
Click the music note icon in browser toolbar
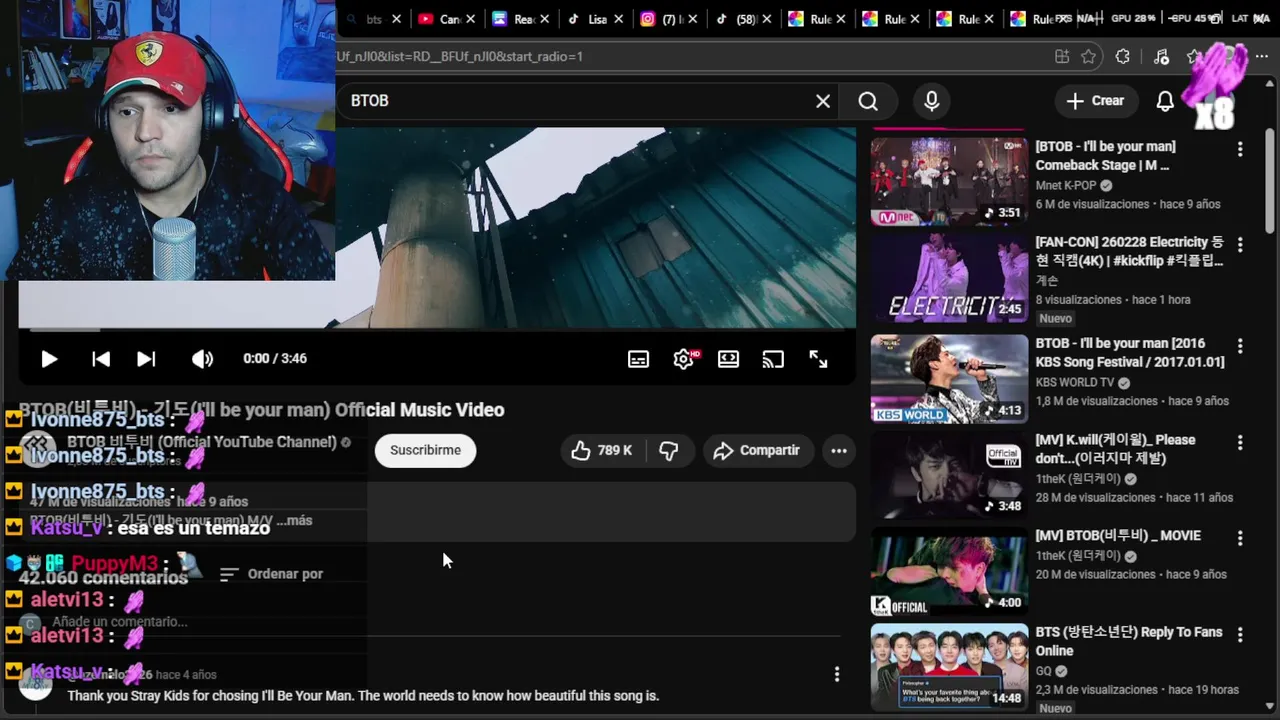[x=1161, y=57]
